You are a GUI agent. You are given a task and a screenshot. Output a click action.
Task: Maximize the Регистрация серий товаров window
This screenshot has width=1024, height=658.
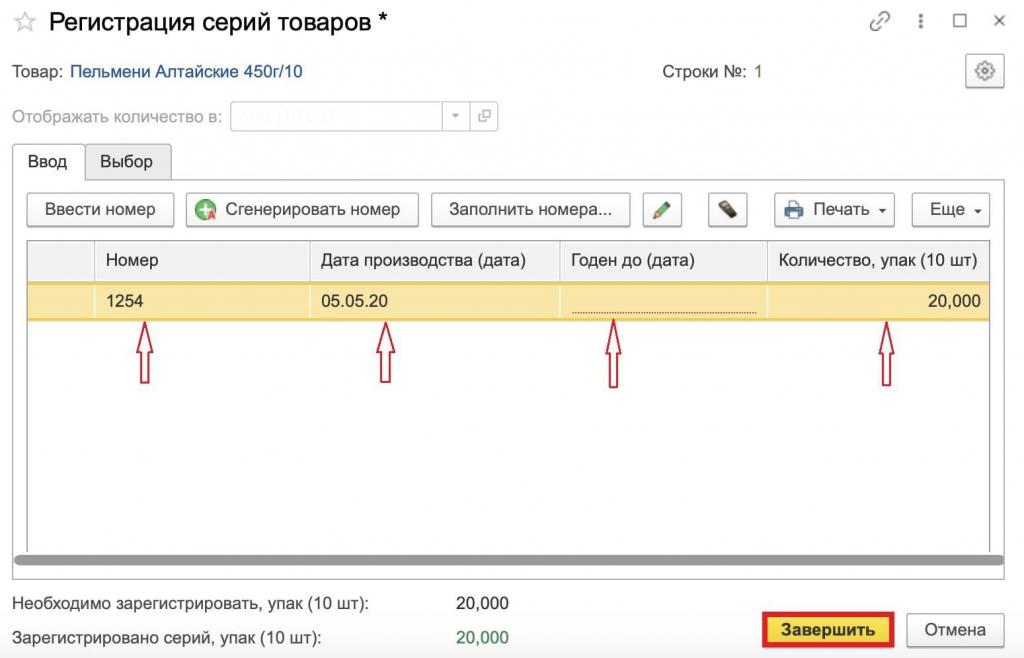(960, 21)
